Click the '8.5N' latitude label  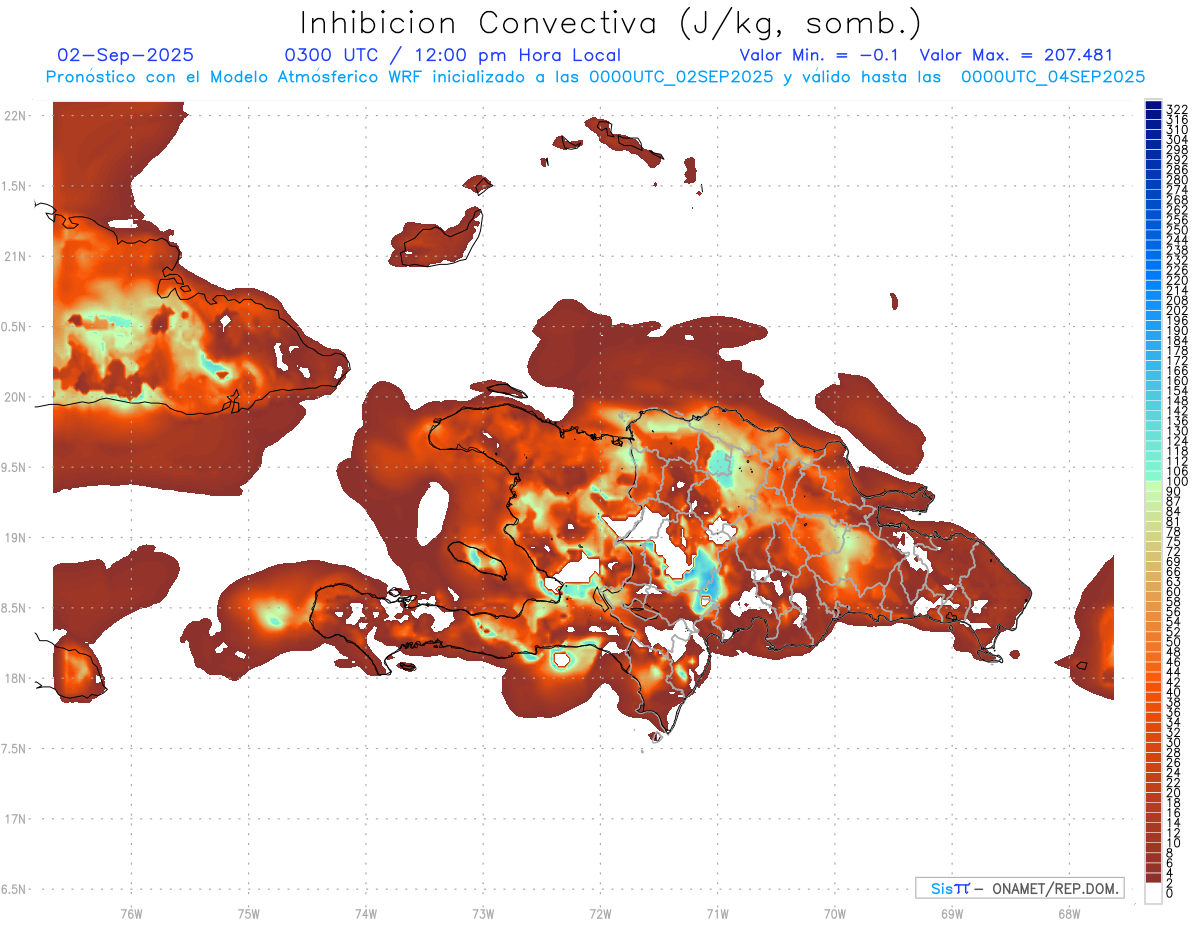point(15,608)
